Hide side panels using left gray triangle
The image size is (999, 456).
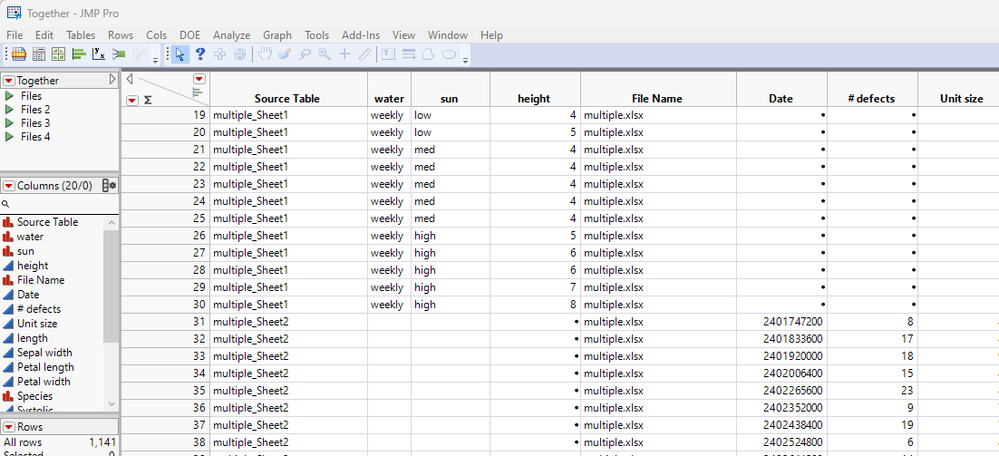pyautogui.click(x=129, y=79)
